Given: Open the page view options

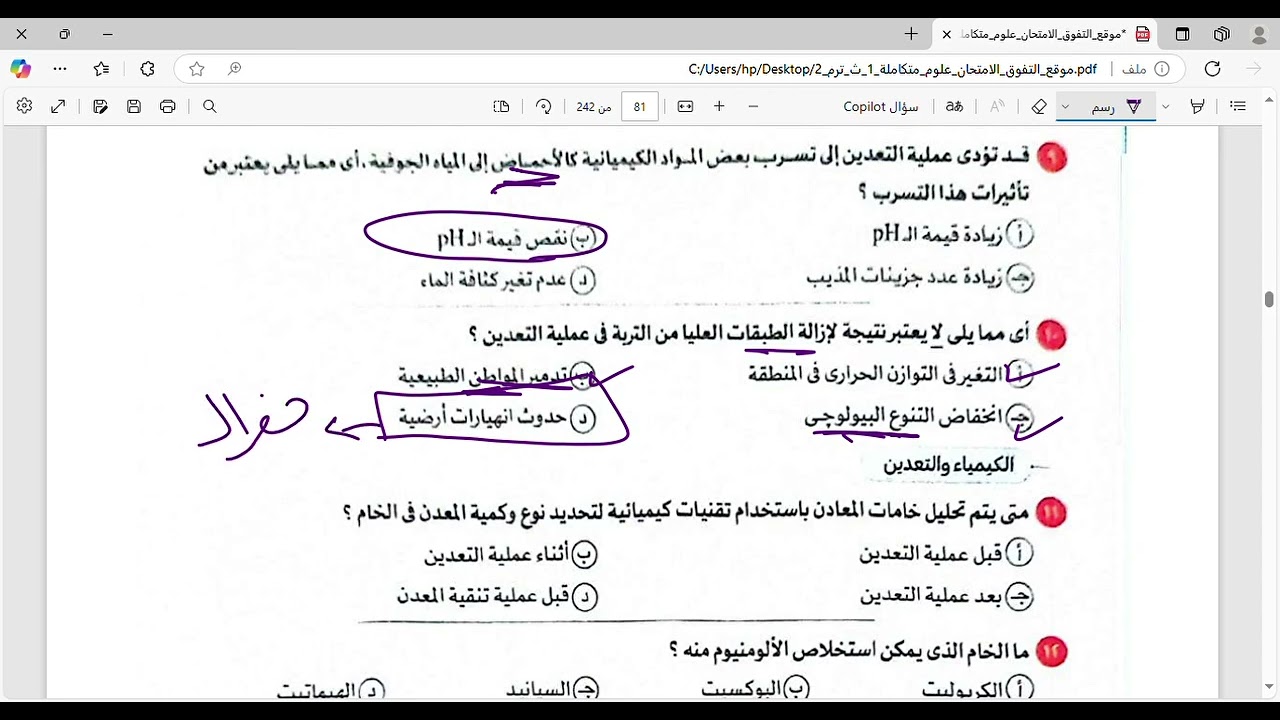Looking at the screenshot, I should click(x=502, y=106).
